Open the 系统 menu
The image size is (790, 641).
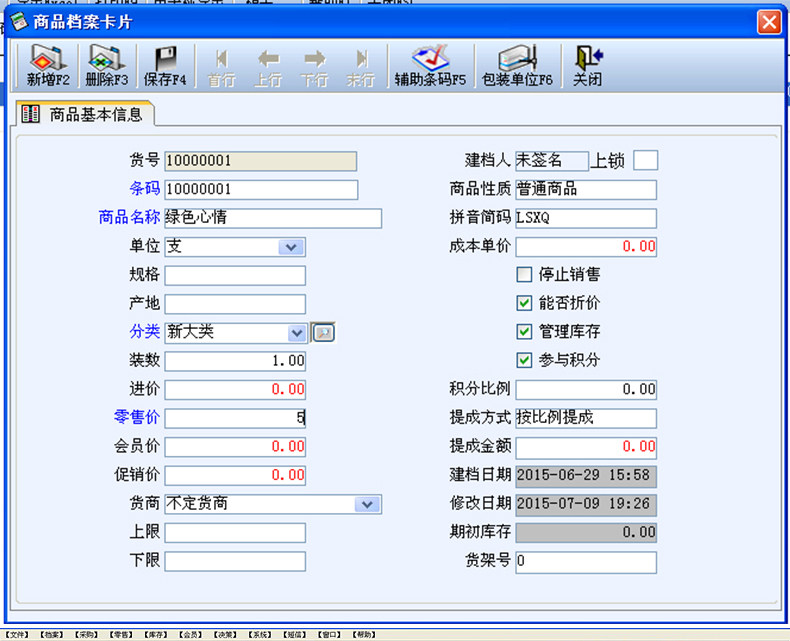tap(260, 634)
